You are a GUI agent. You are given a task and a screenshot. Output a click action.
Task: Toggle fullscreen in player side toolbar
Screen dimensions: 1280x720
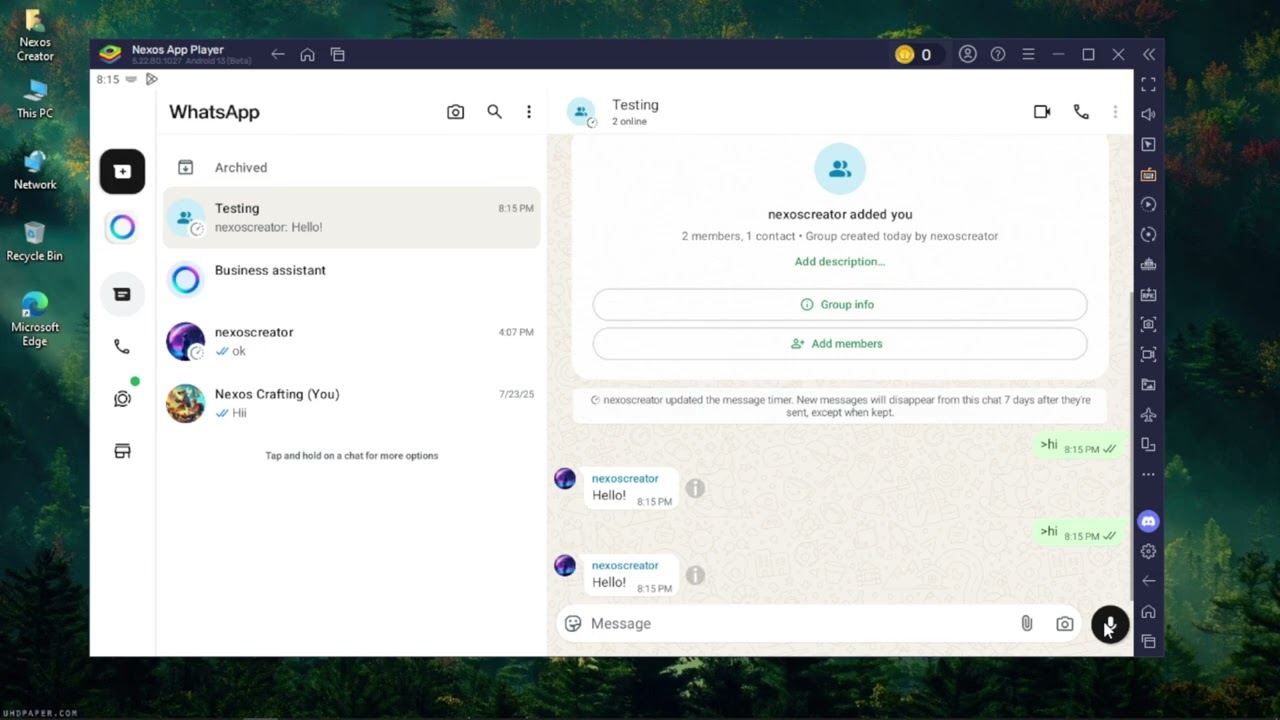(1148, 84)
